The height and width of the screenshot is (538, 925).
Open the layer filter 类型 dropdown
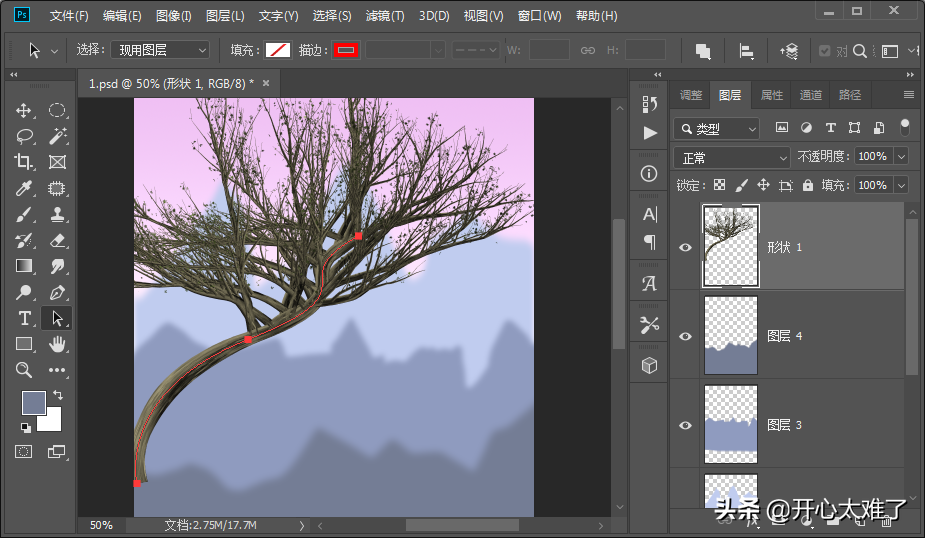(716, 129)
